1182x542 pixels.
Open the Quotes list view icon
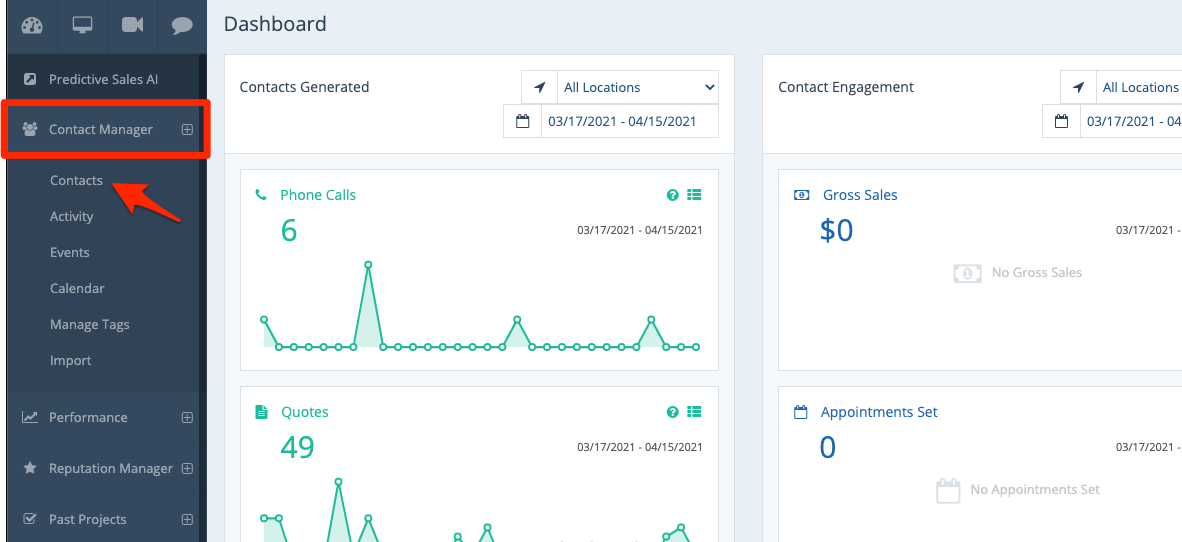(695, 412)
